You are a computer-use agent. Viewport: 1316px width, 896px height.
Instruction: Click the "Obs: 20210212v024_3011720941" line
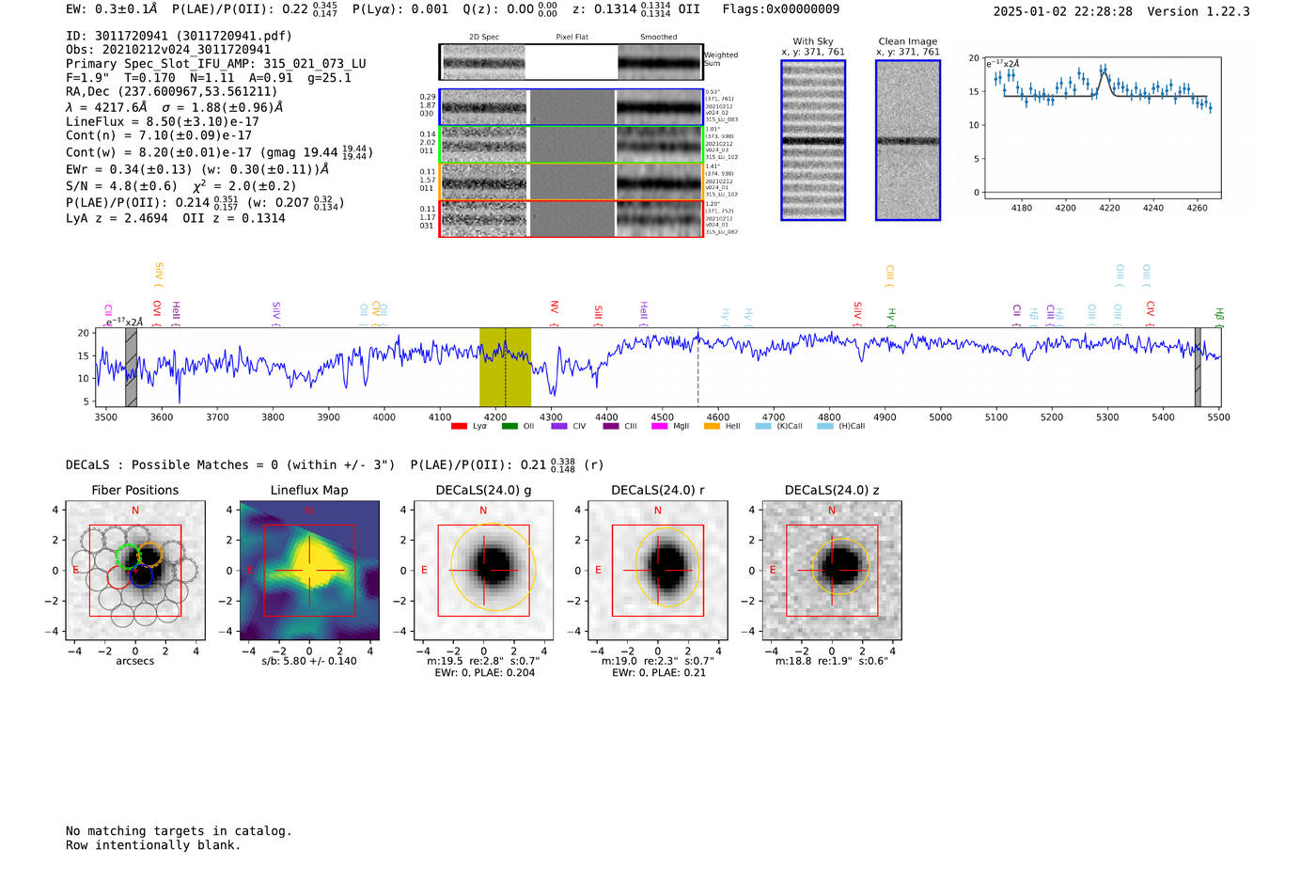[x=168, y=50]
